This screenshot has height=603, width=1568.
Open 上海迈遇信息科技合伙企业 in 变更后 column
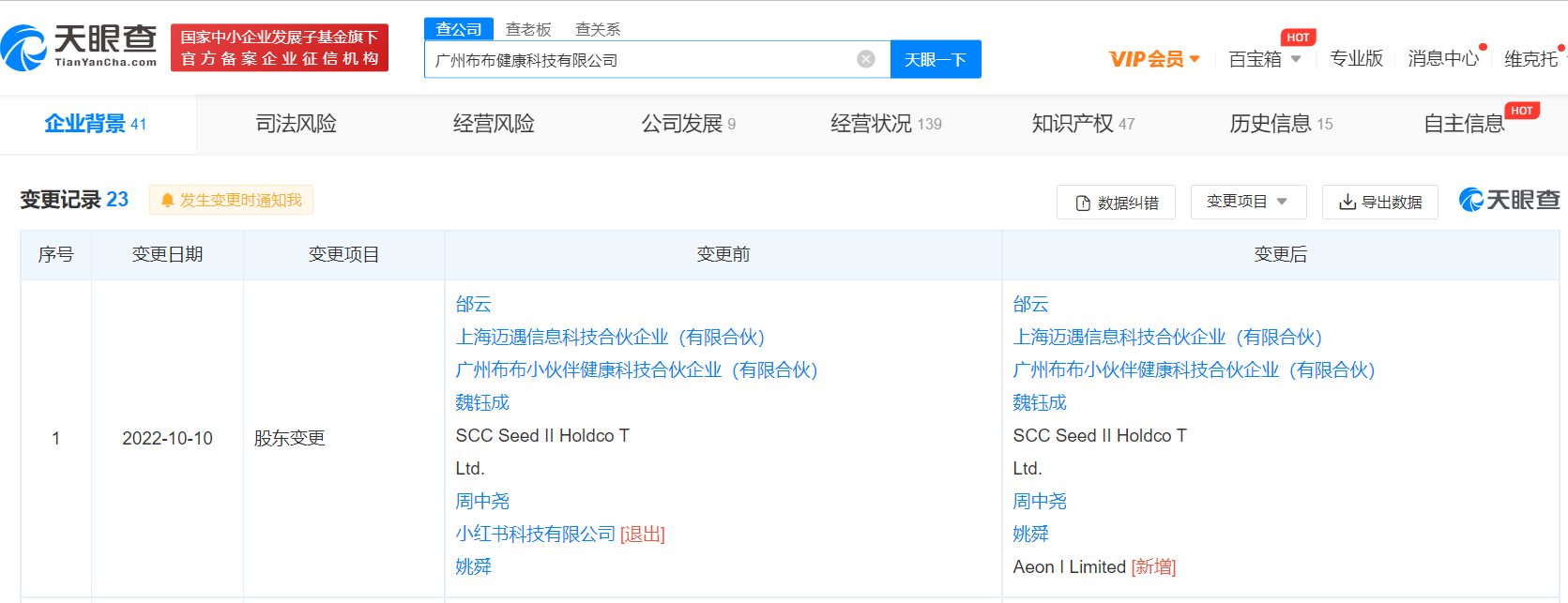1167,337
